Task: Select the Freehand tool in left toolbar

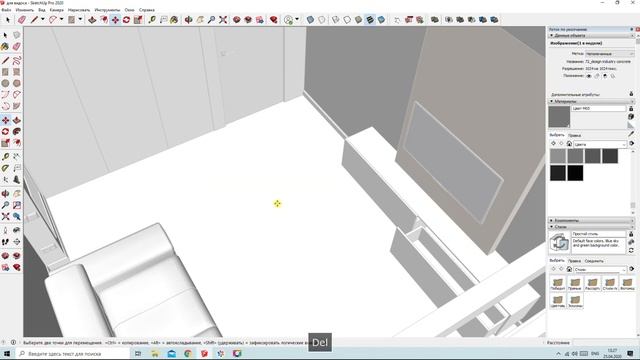Action: [17, 61]
